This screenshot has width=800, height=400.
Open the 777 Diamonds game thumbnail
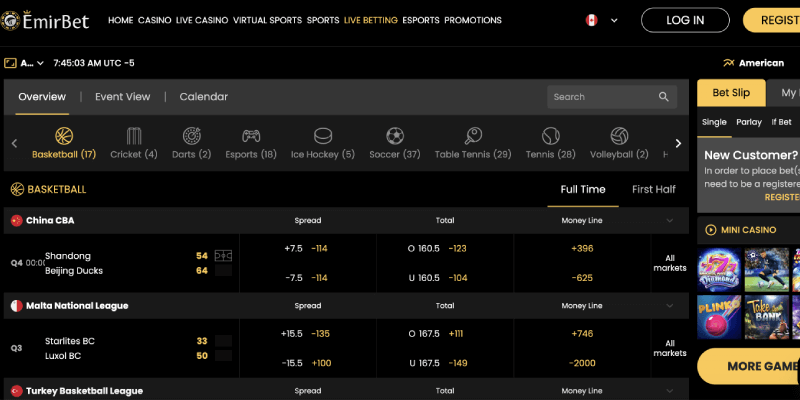(719, 270)
